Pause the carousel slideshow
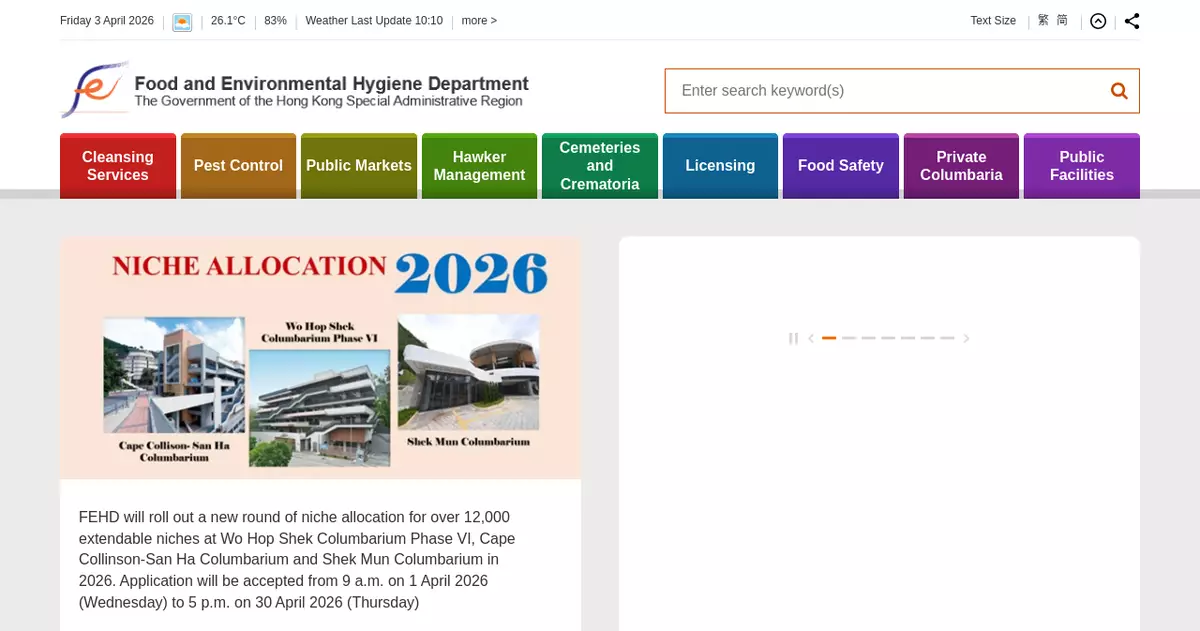This screenshot has height=631, width=1200. click(793, 339)
